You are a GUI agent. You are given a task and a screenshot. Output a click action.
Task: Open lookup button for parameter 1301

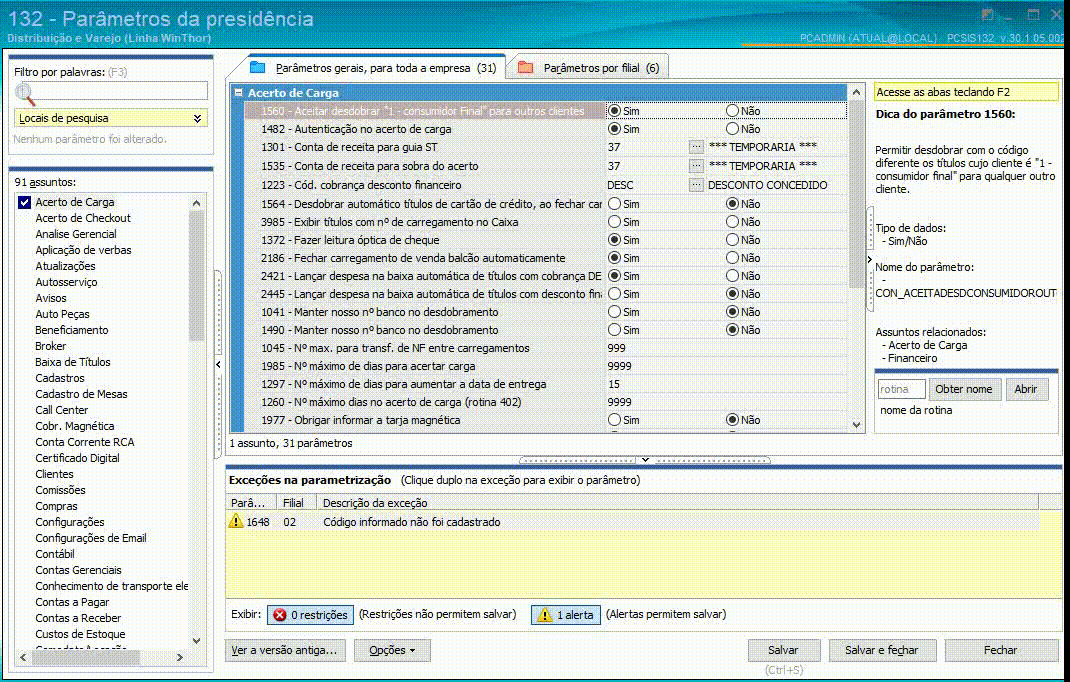[x=696, y=147]
